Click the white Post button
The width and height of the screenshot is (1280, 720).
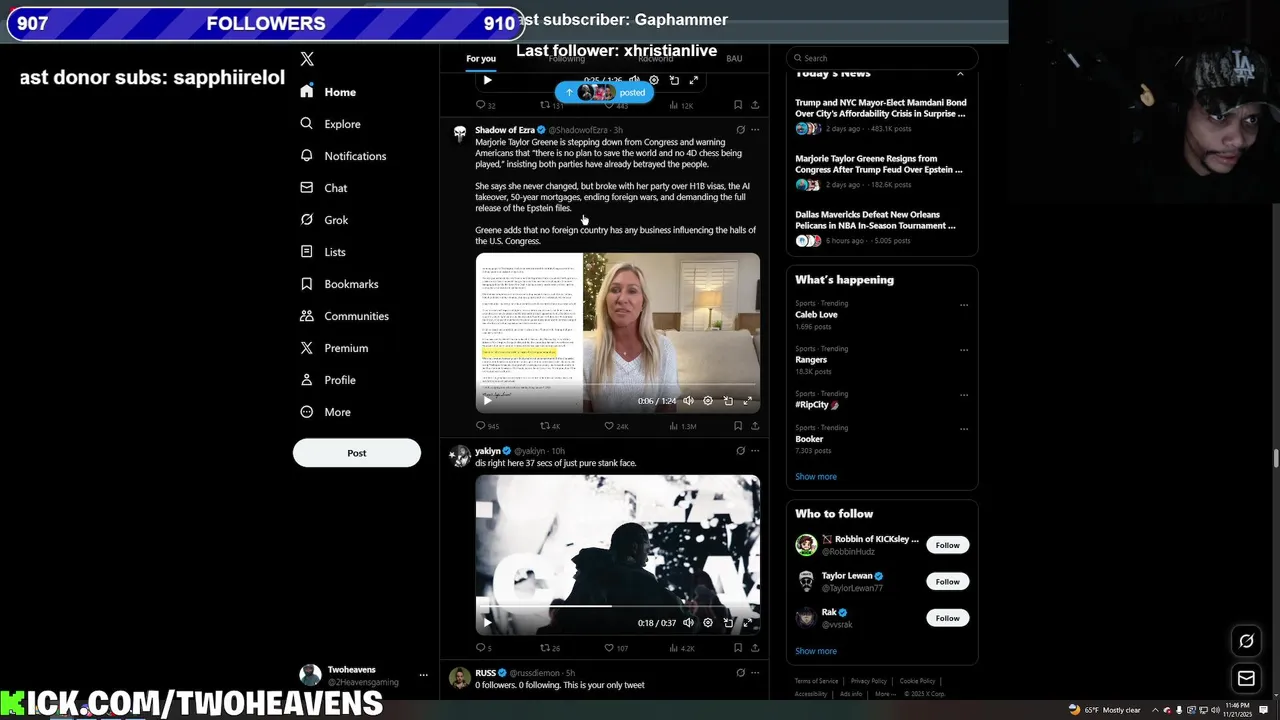357,453
